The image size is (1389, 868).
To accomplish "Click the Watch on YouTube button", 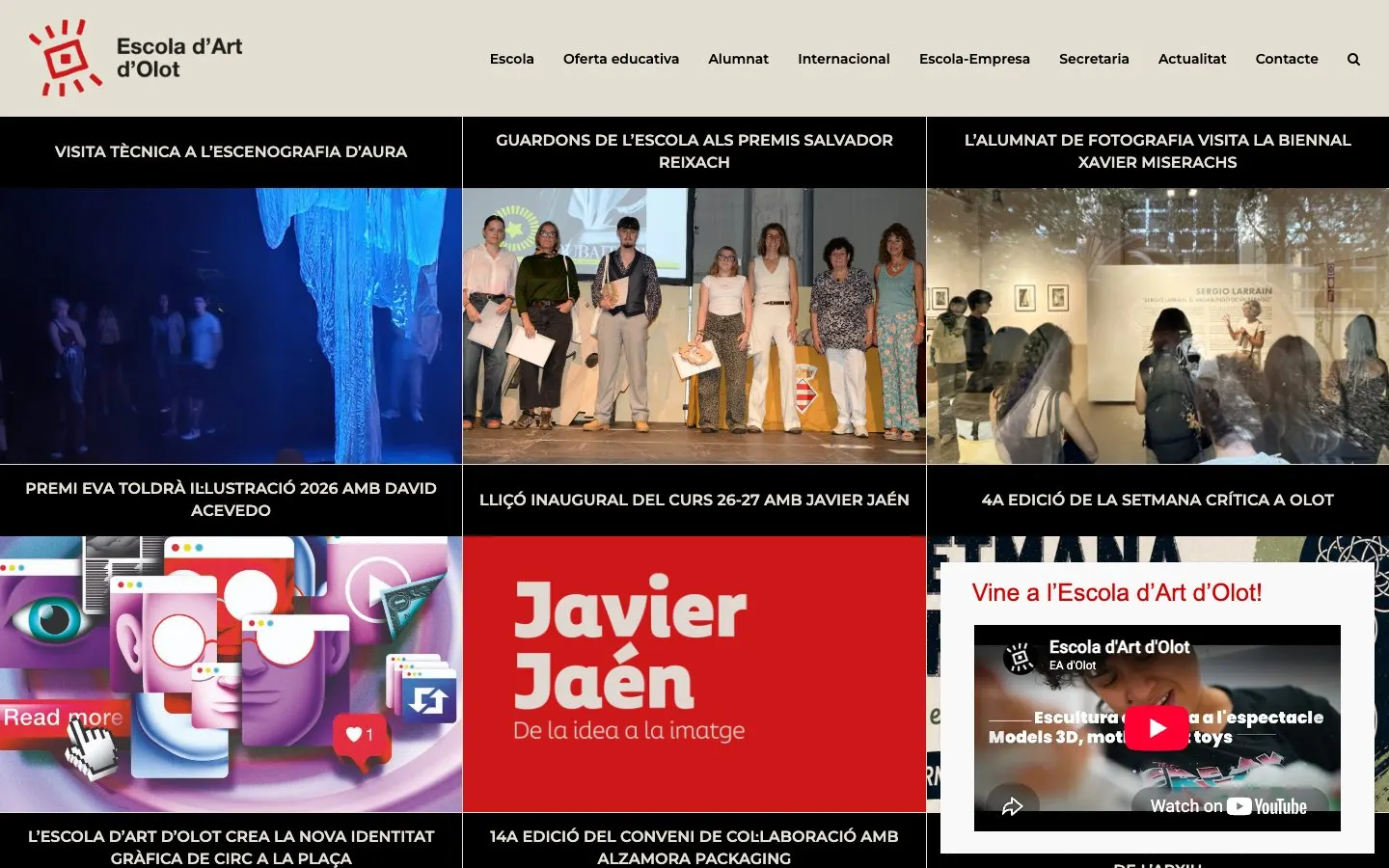I will tap(1228, 806).
